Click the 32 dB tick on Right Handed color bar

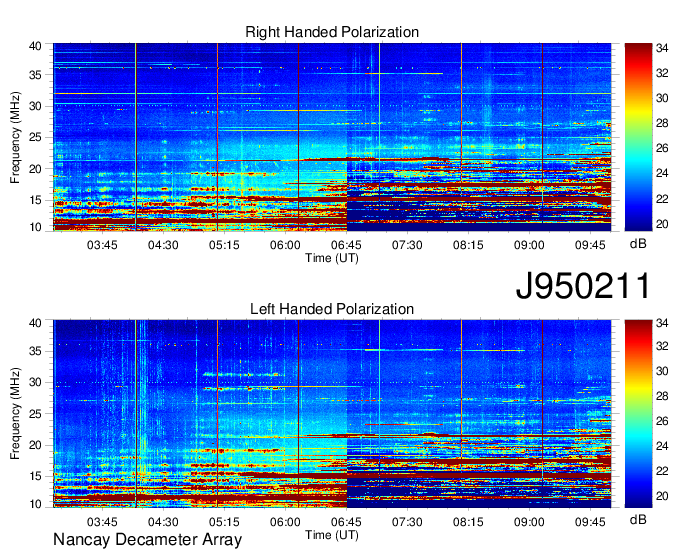[662, 73]
